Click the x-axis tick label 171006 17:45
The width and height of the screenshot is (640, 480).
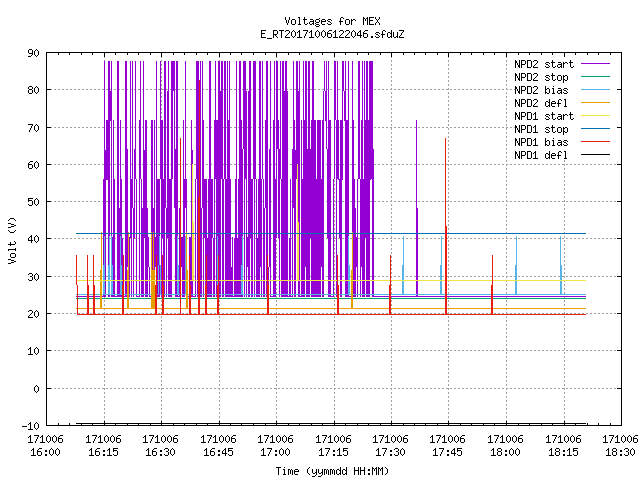tap(448, 446)
